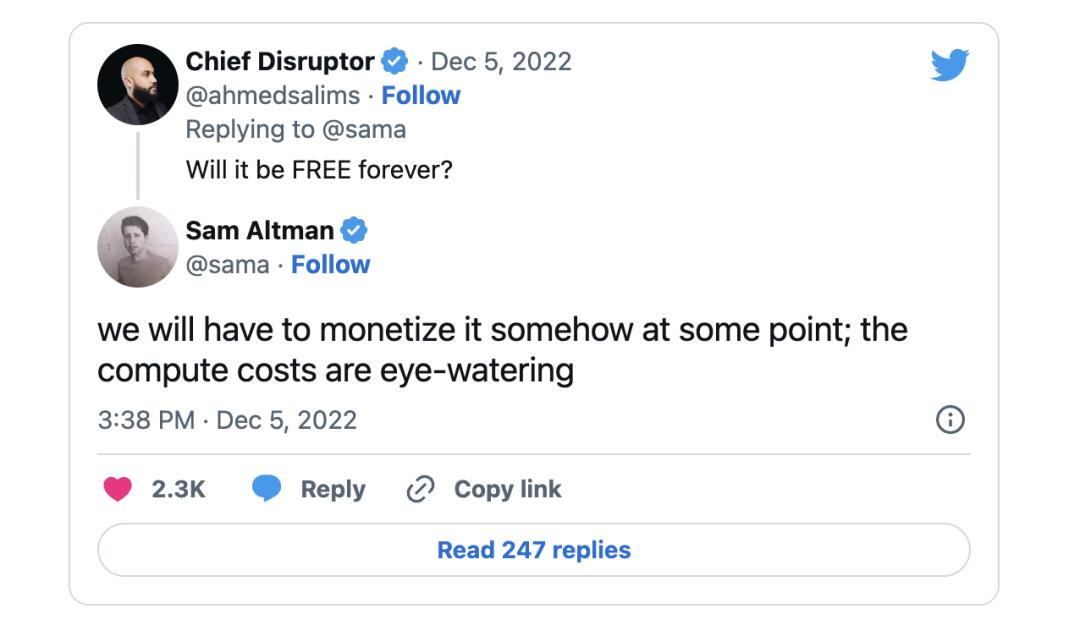Click the Dec 5, 2022 header date
The height and width of the screenshot is (631, 1080).
pyautogui.click(x=501, y=62)
